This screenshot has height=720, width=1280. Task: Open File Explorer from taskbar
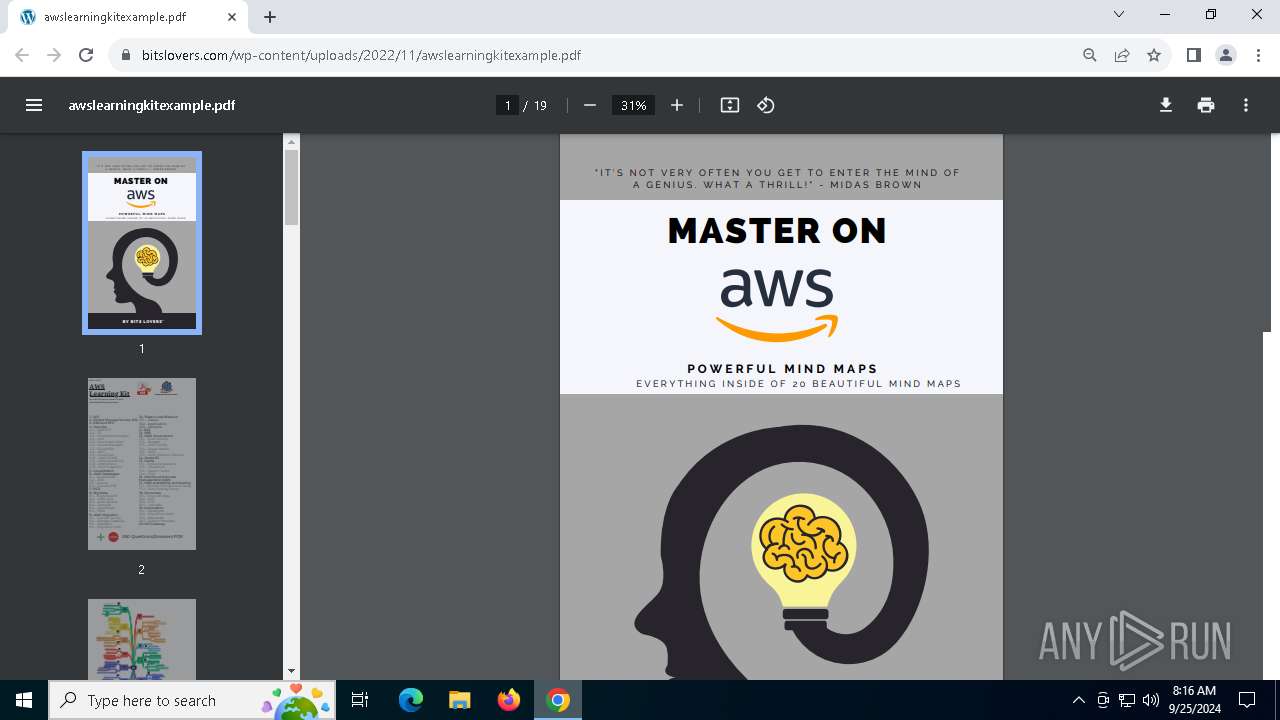460,700
